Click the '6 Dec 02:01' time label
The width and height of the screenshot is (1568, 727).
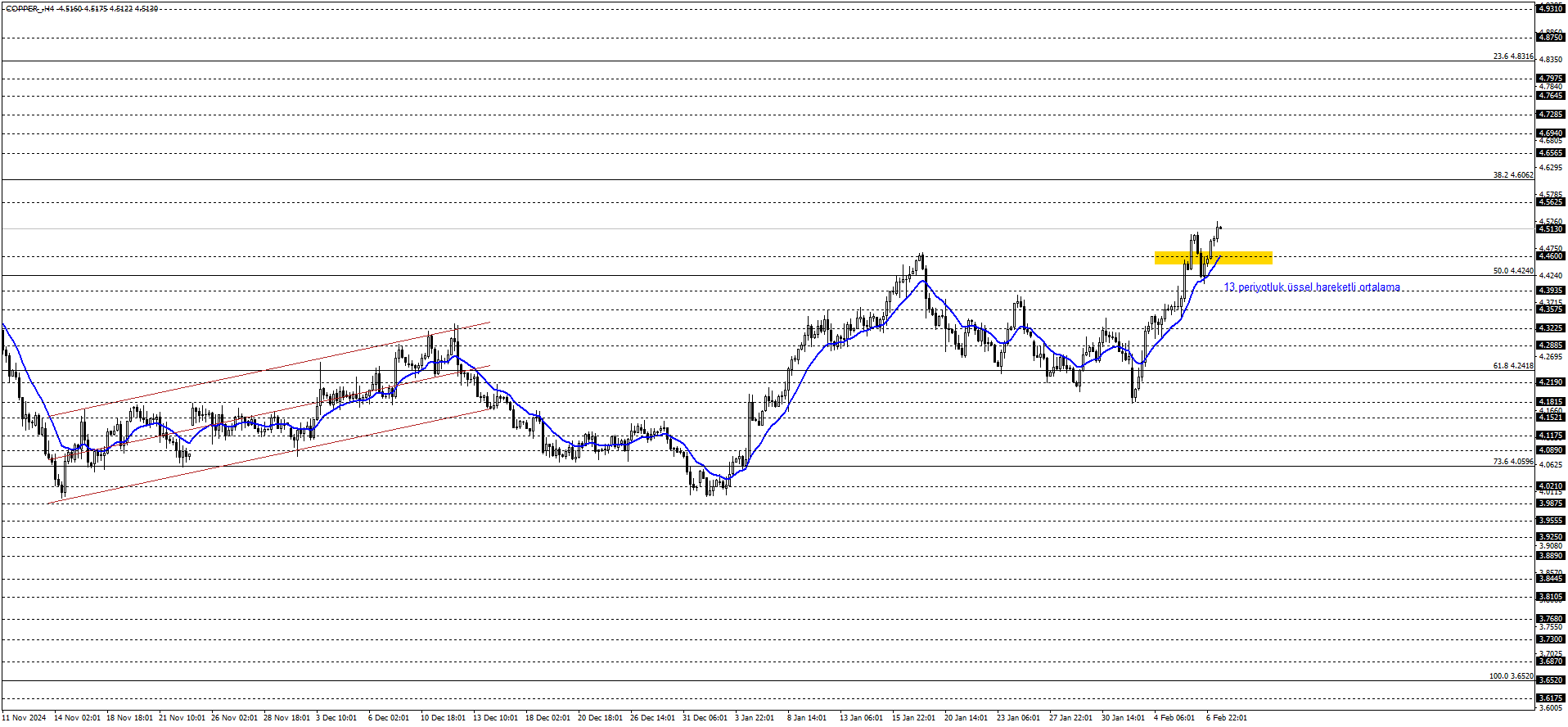389,718
